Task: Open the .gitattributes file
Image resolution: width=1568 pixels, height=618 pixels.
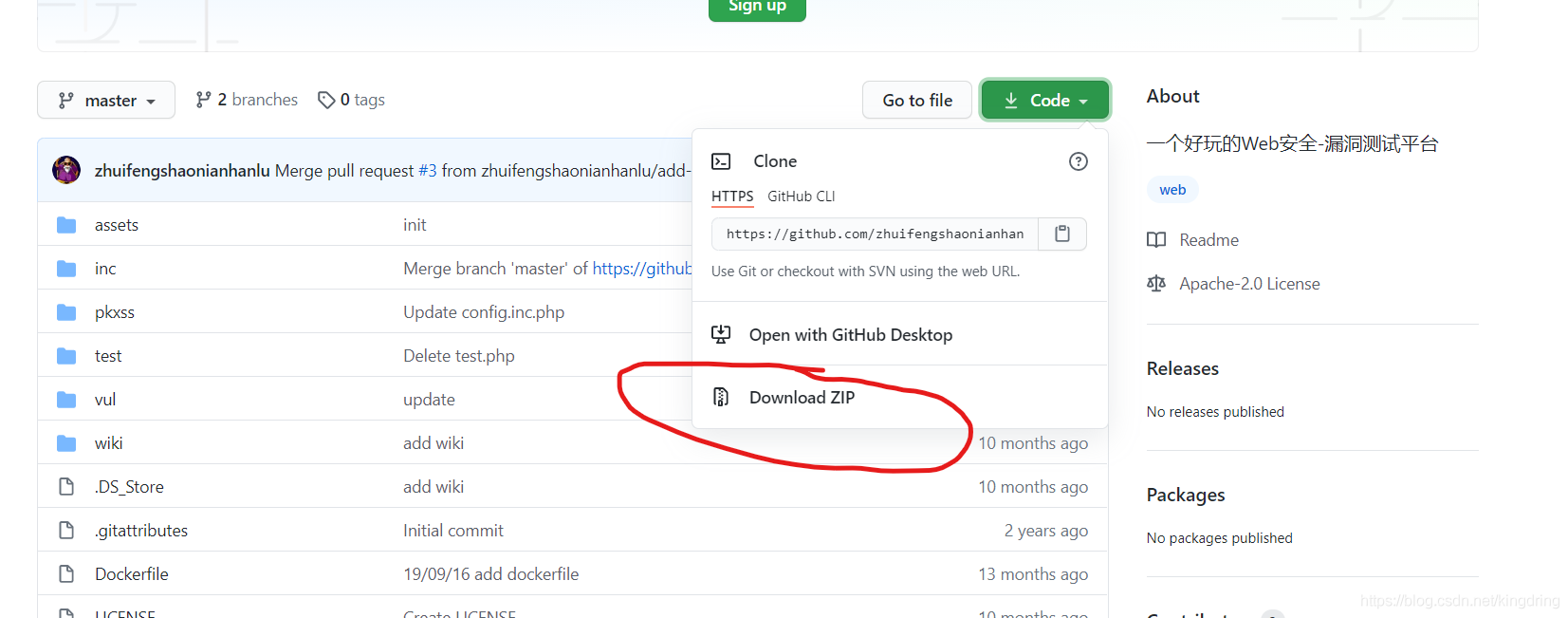Action: tap(141, 531)
